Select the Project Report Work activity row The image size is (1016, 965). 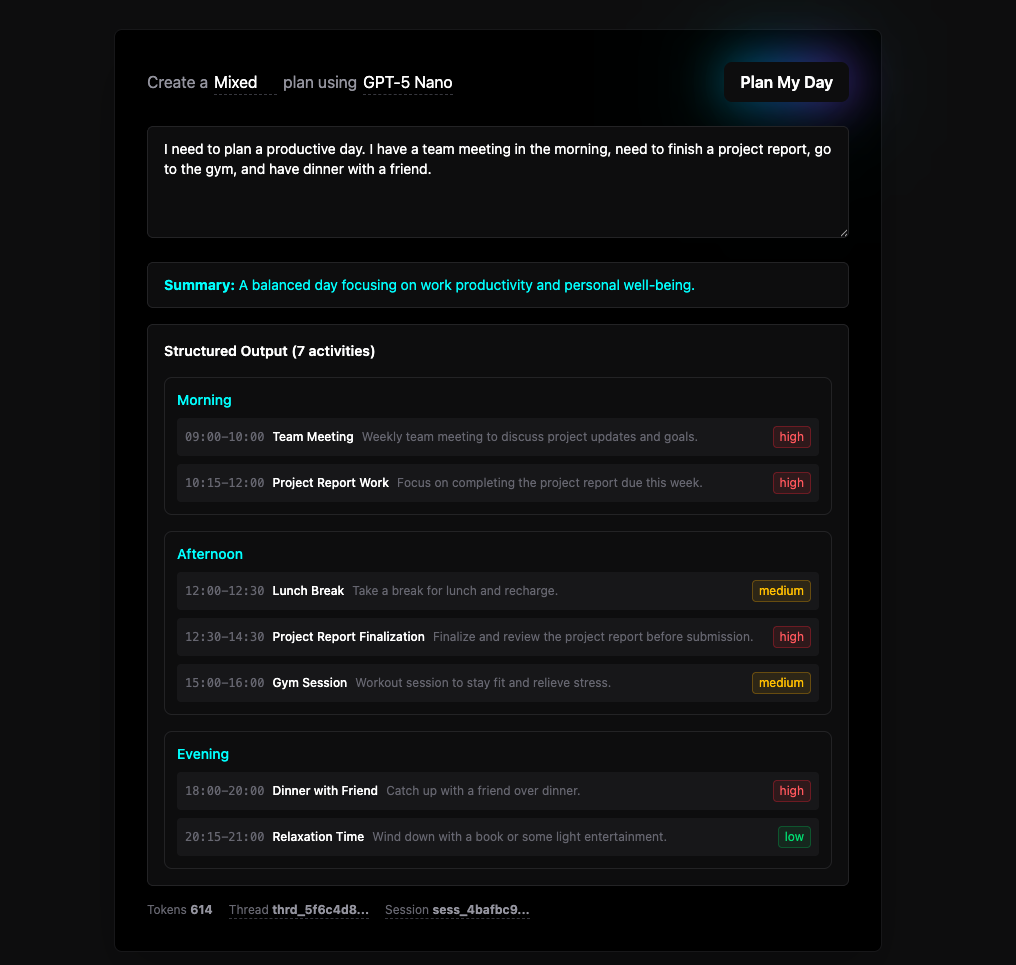coord(497,483)
